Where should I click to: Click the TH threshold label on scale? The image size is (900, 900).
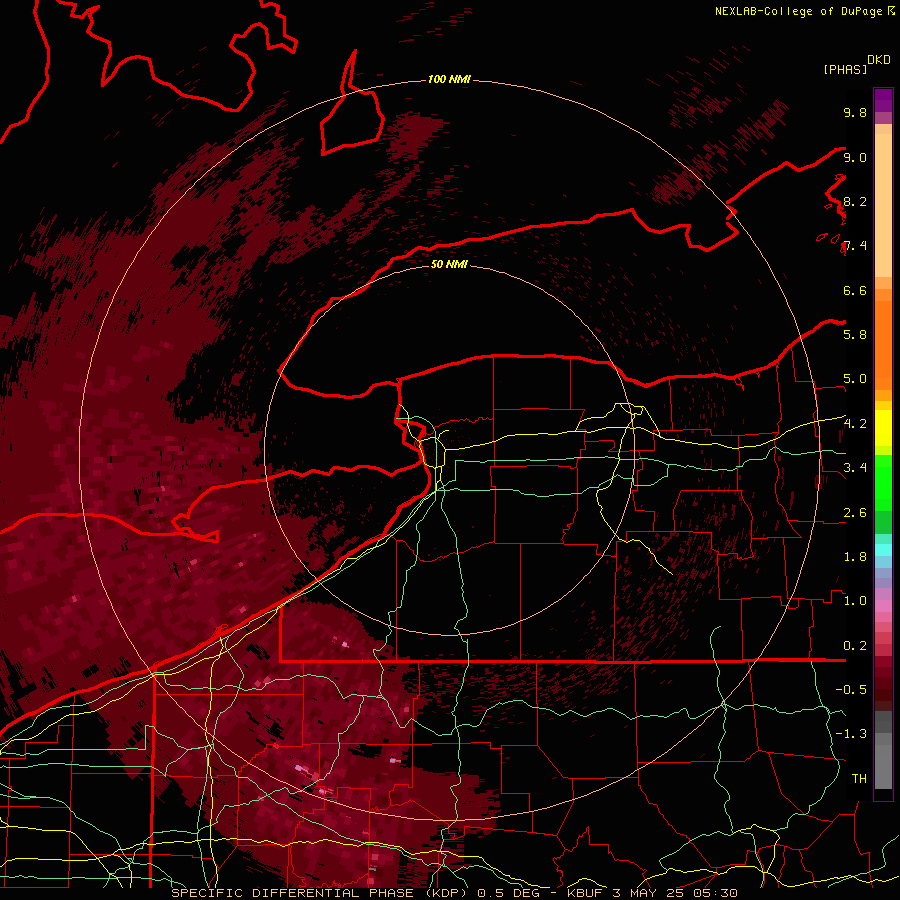click(x=859, y=779)
